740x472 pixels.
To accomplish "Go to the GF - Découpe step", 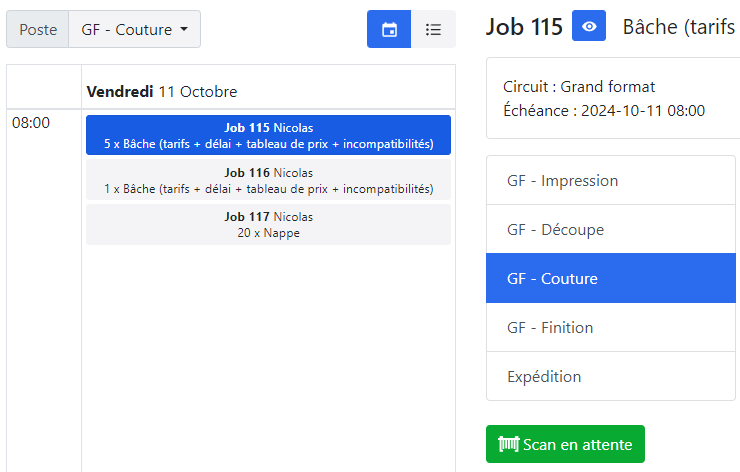I will [x=610, y=230].
